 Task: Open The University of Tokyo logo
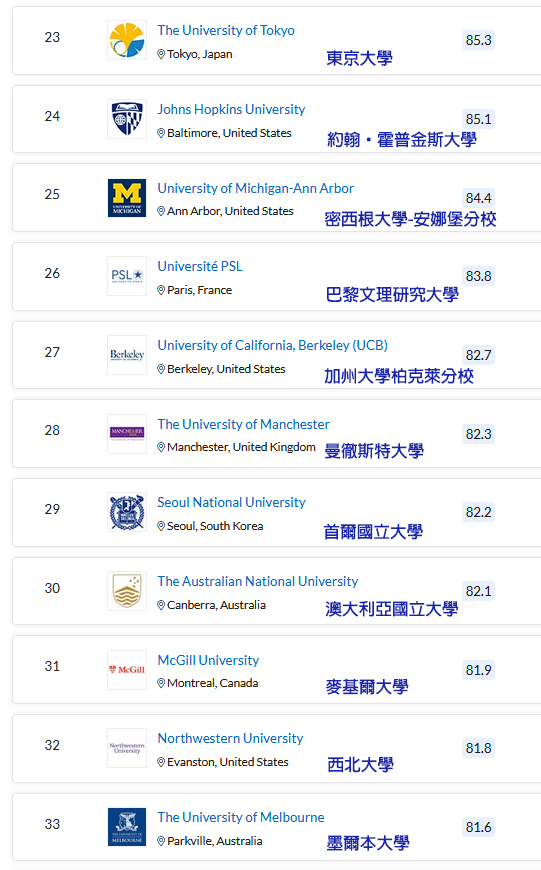pos(127,40)
